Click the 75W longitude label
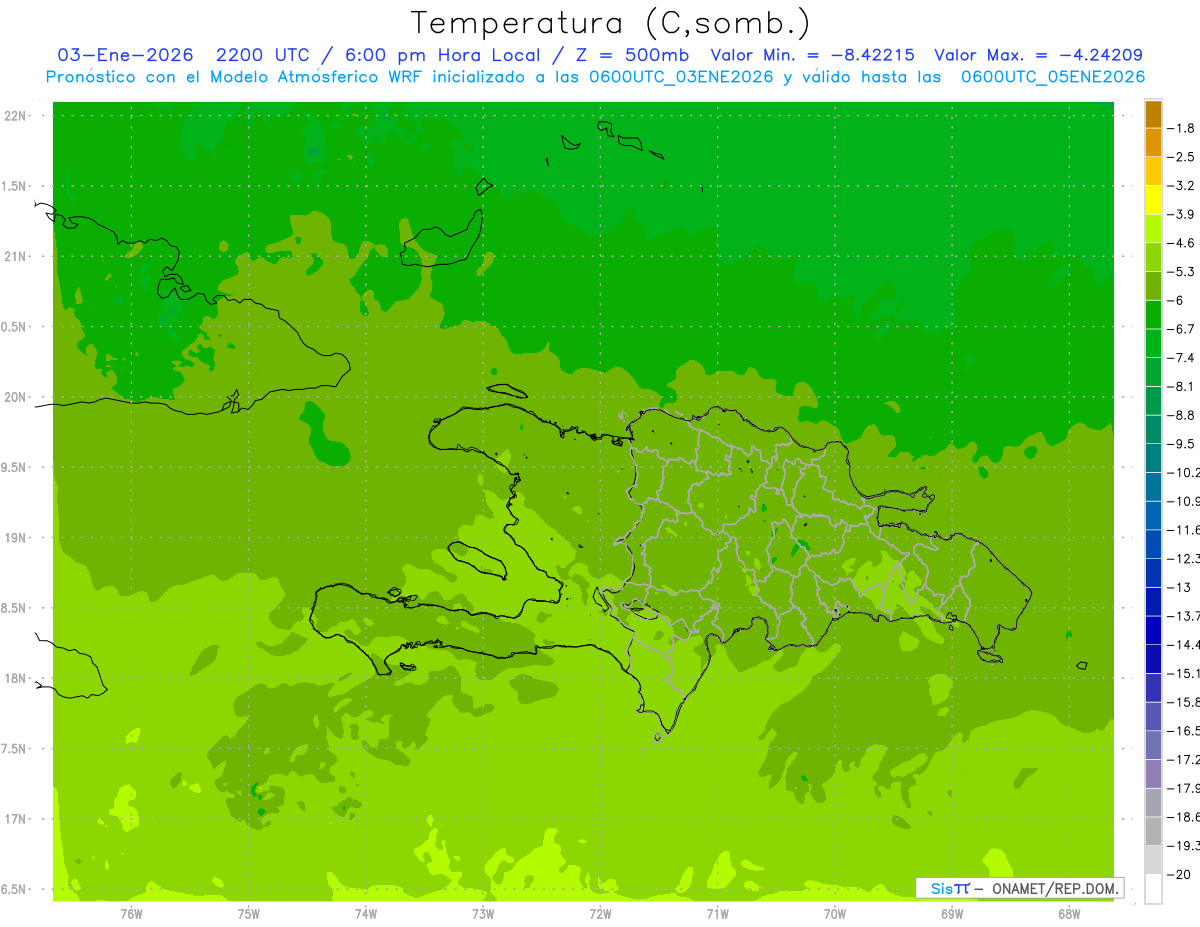1200x927 pixels. click(x=248, y=914)
